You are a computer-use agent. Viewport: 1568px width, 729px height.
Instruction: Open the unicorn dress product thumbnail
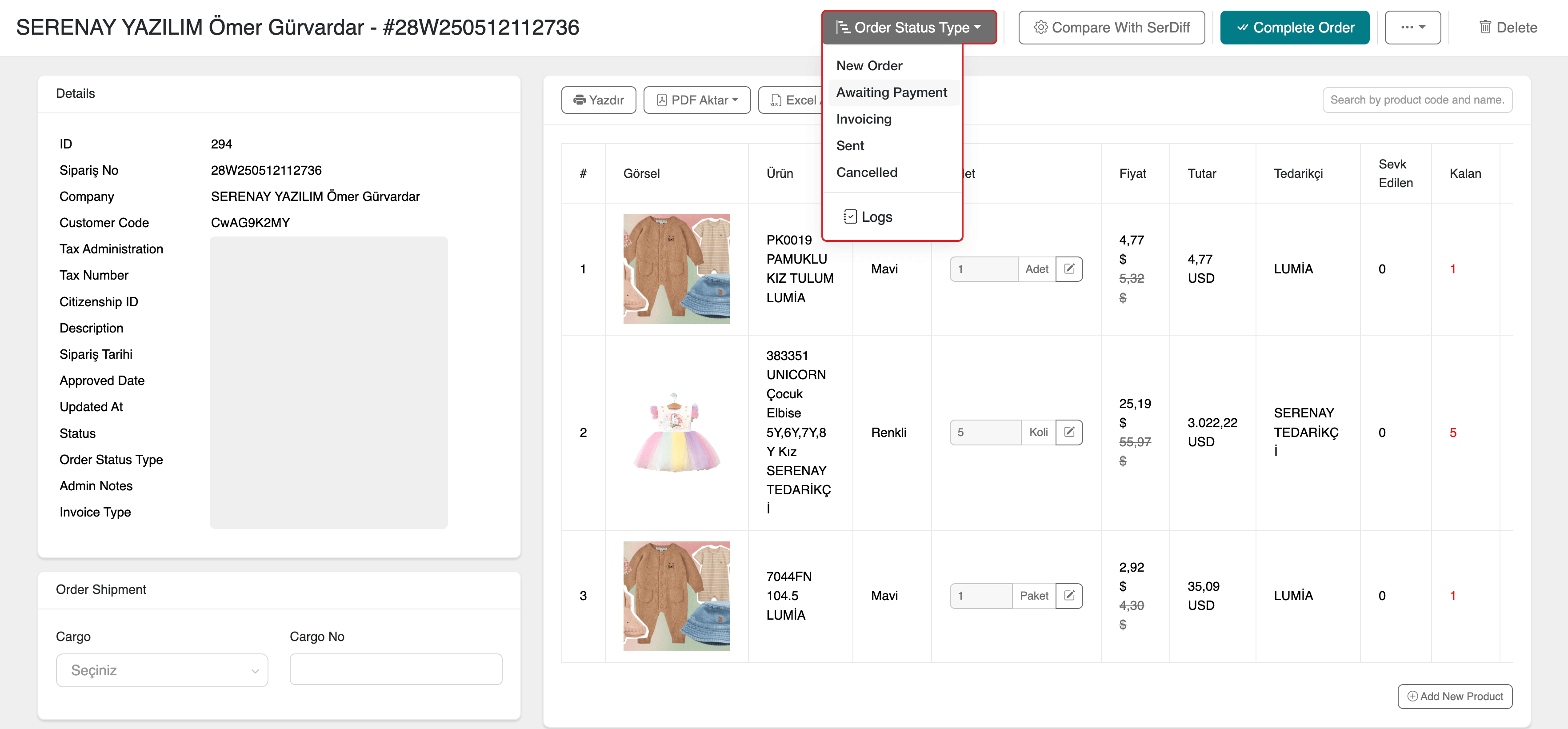[x=676, y=433]
